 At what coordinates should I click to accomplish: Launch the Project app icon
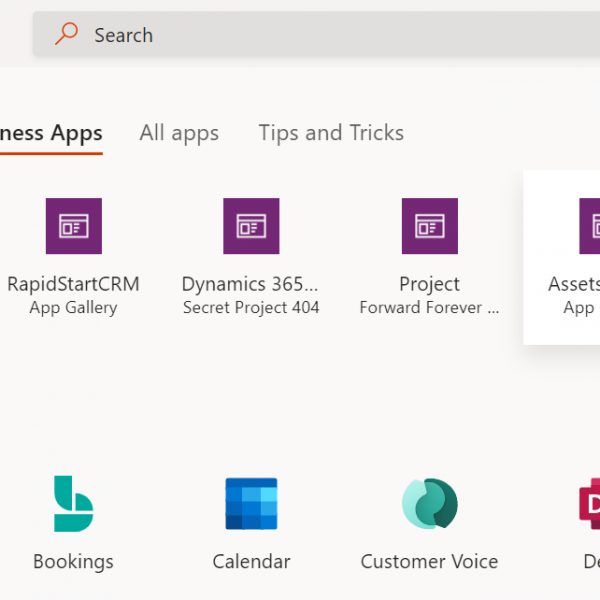430,226
